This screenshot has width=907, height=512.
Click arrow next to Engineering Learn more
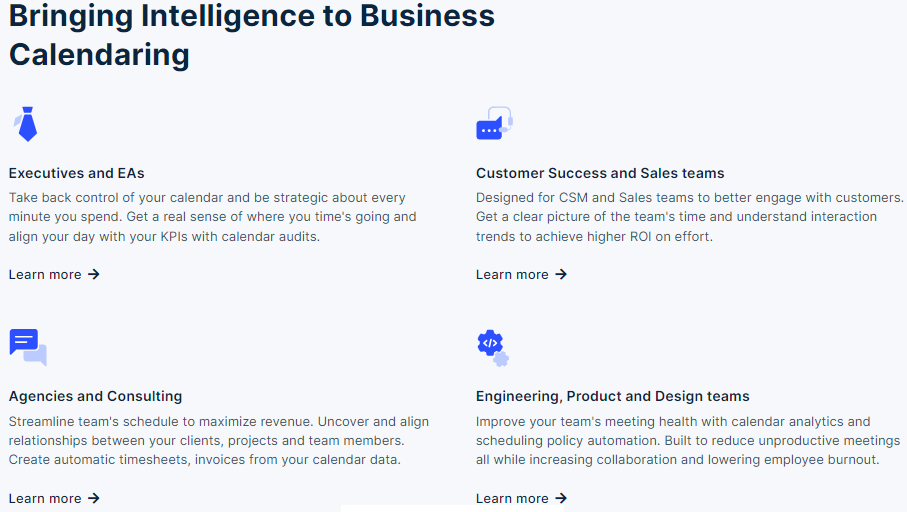pyautogui.click(x=561, y=498)
